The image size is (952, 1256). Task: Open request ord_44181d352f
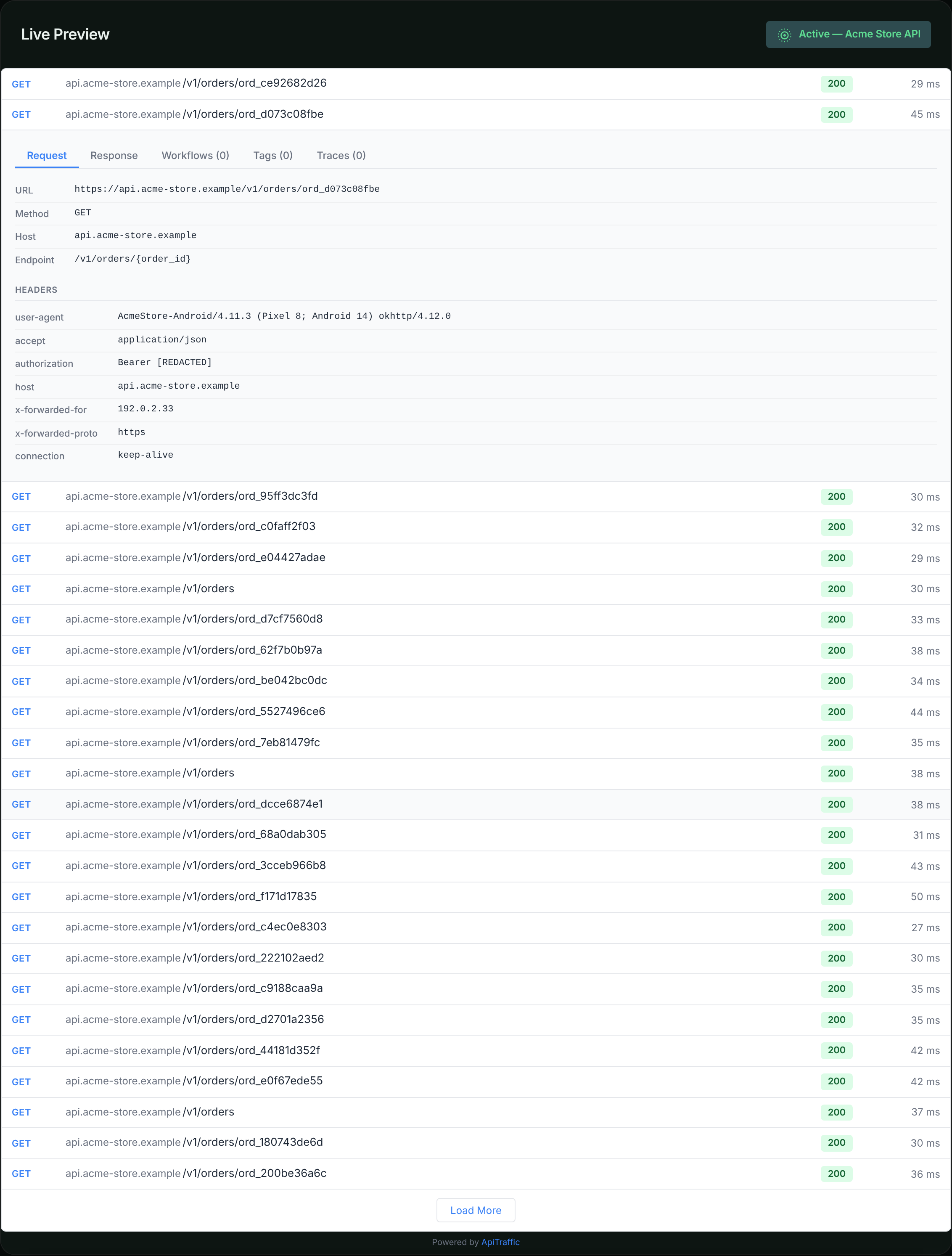(x=476, y=1050)
